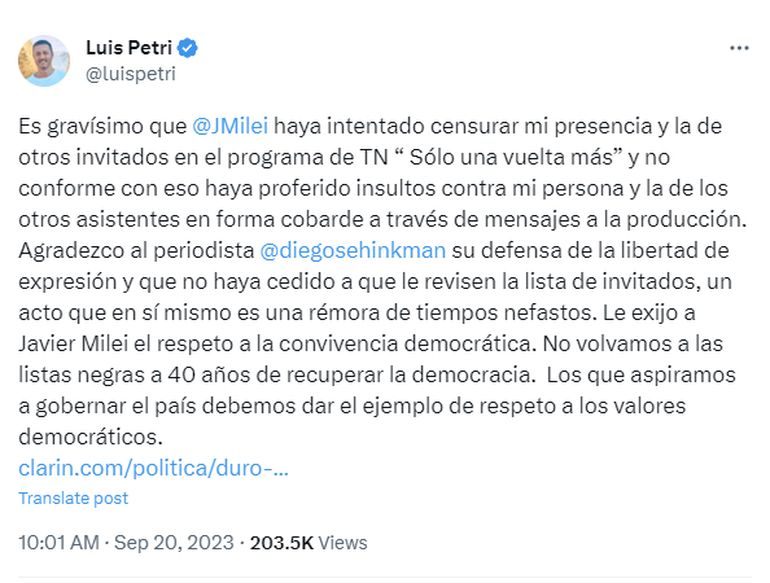Click the 10:01 AM time stamp
Viewport: 770px width, 583px height.
(59, 543)
